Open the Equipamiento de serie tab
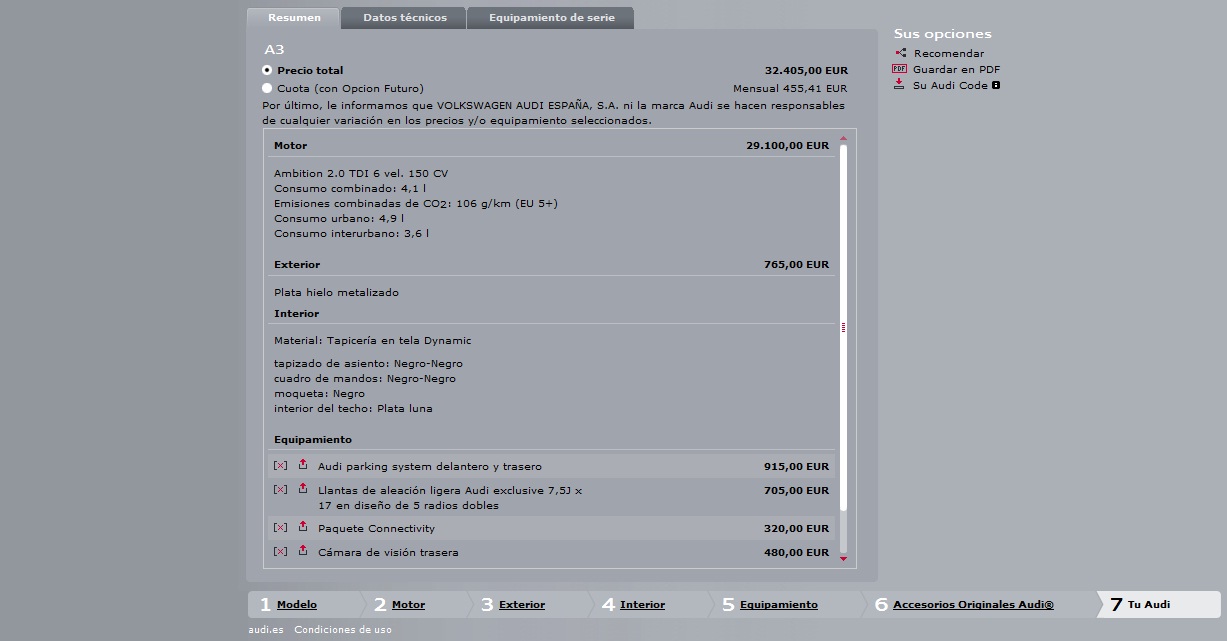The image size is (1227, 641). [551, 18]
